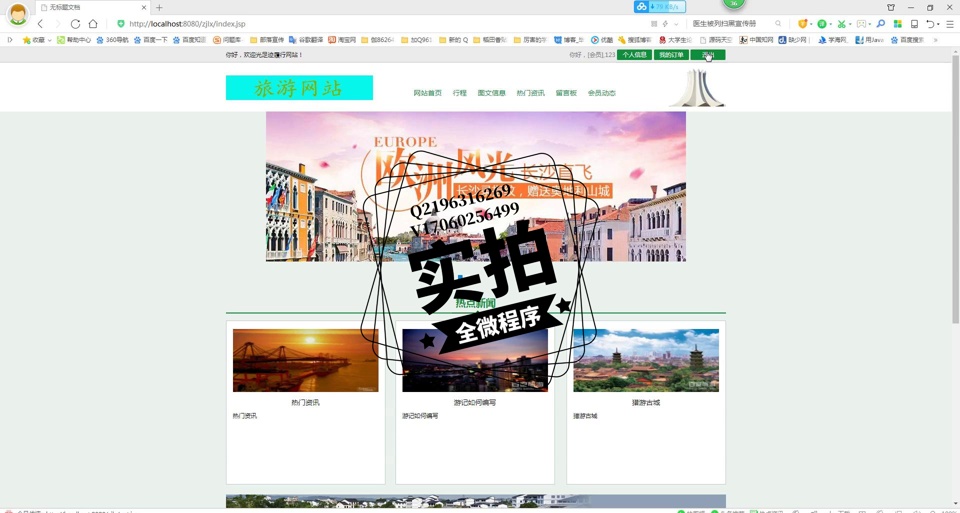Open a new tab with plus icon
Screen dimensions: 960x513
coord(159,7)
